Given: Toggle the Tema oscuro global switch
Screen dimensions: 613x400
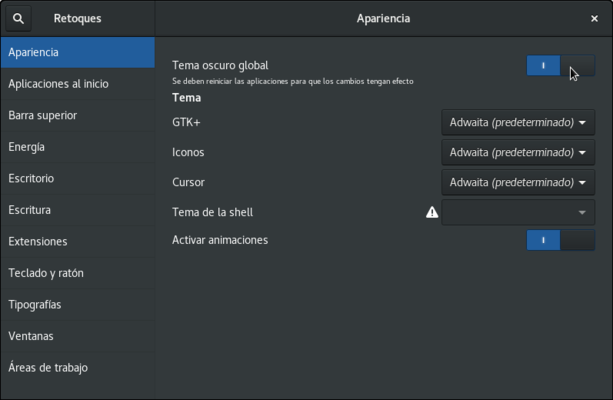Looking at the screenshot, I should [560, 65].
